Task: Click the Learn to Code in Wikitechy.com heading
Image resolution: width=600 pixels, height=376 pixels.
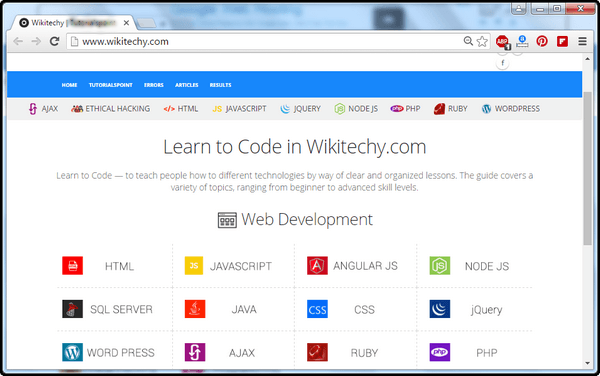Action: point(295,147)
